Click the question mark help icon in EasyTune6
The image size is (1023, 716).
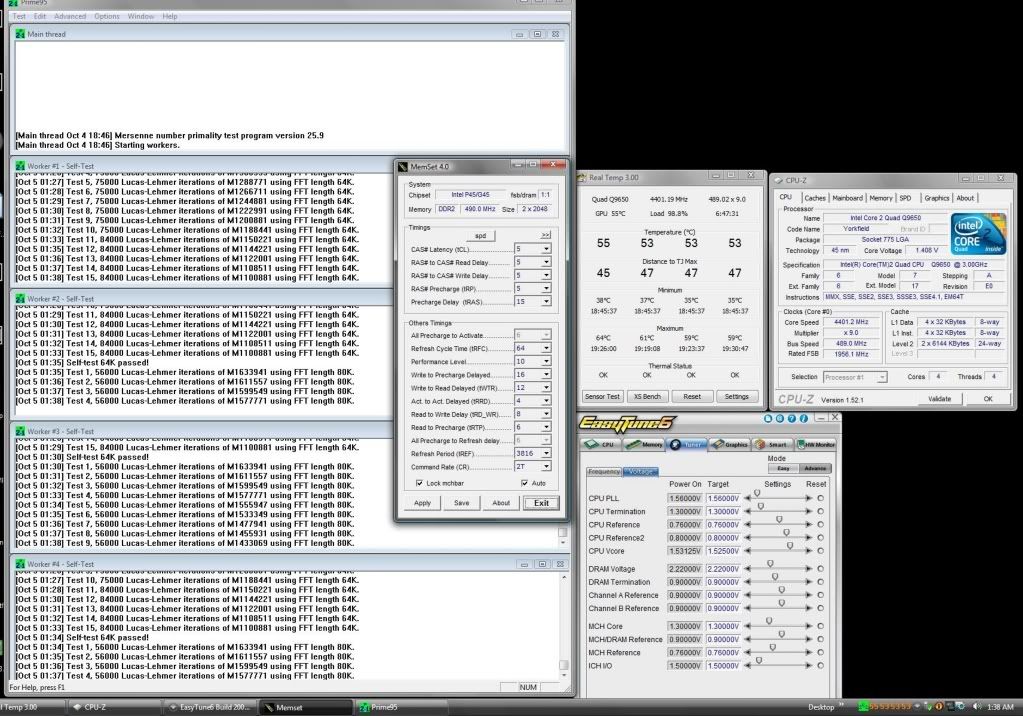[x=792, y=418]
